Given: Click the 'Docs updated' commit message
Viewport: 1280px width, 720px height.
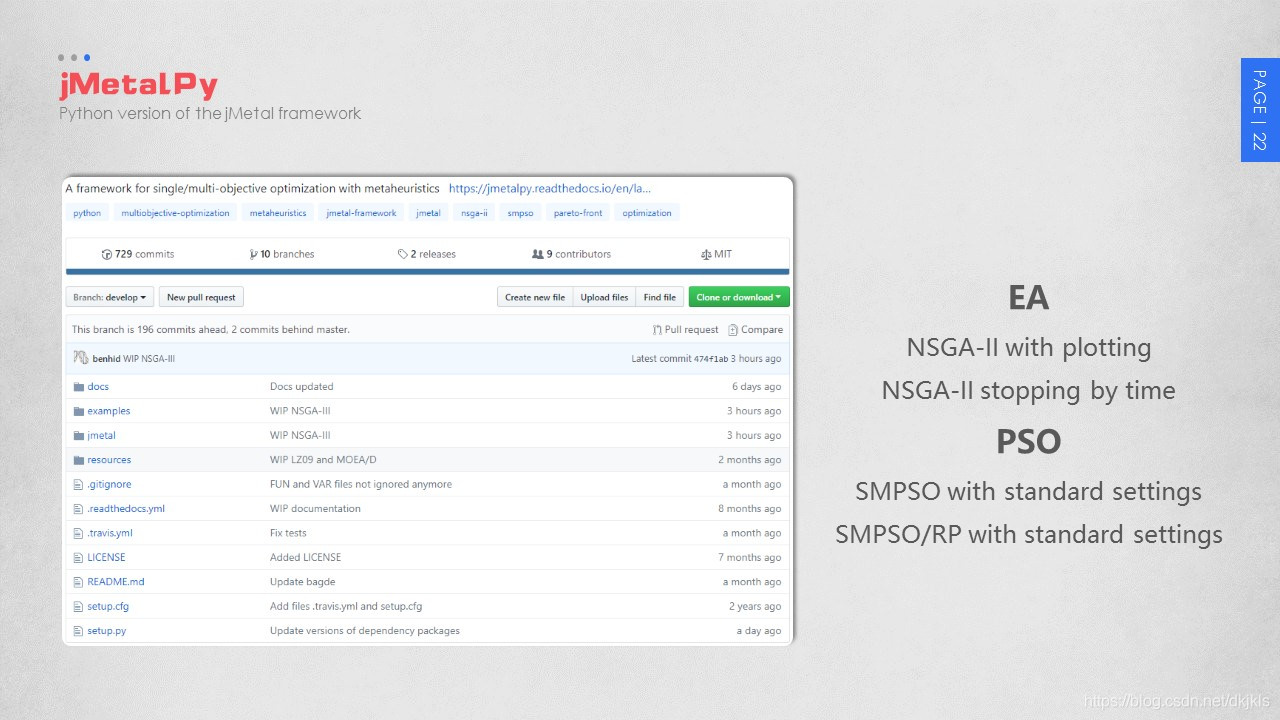Looking at the screenshot, I should pyautogui.click(x=302, y=387).
